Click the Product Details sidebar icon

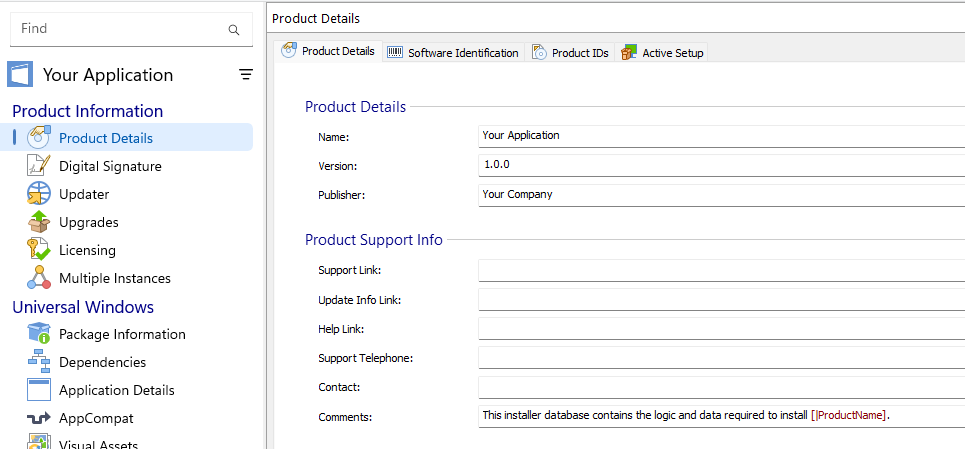(x=39, y=137)
